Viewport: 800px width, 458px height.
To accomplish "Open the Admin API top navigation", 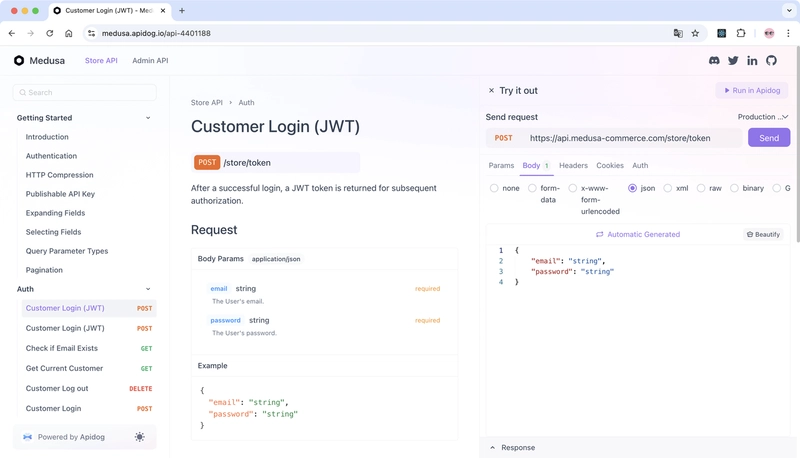I will click(150, 60).
